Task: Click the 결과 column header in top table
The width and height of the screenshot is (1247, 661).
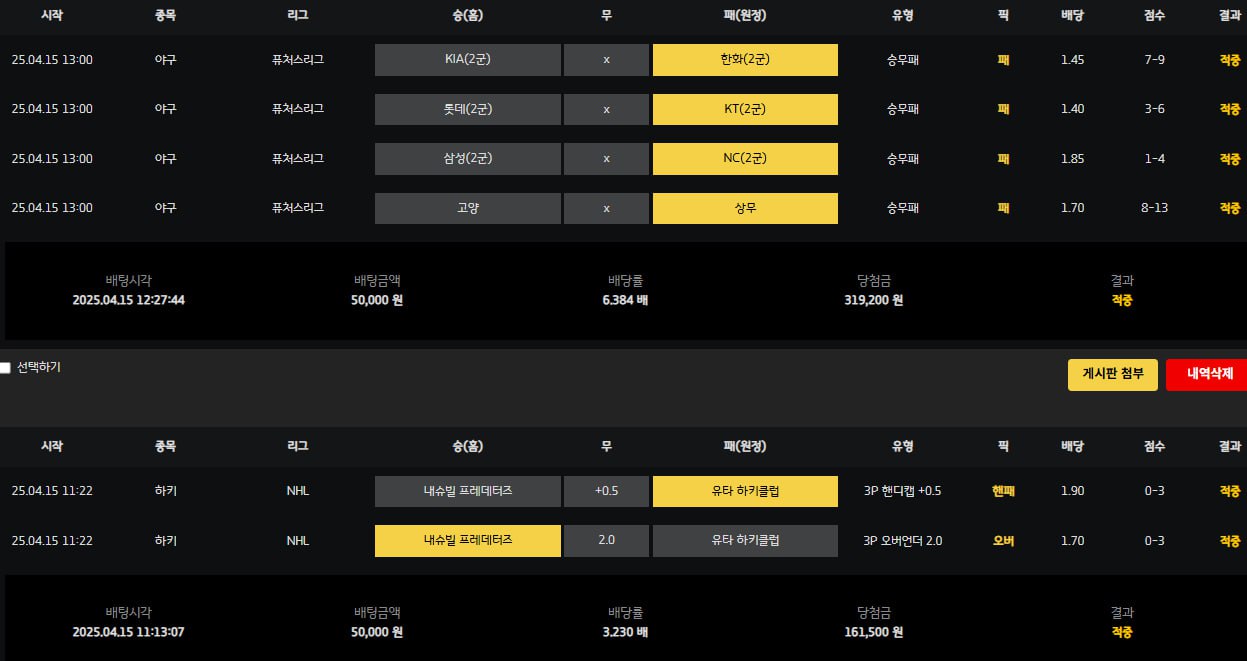Action: tap(1230, 15)
